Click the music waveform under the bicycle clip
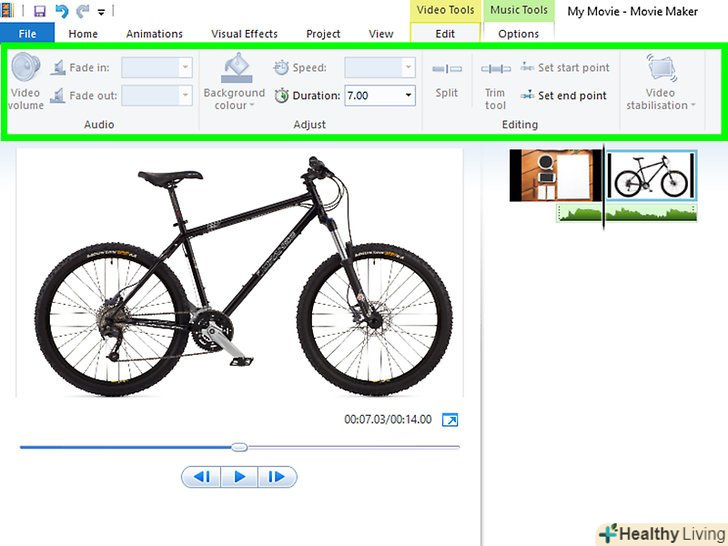The image size is (728, 546). 651,213
